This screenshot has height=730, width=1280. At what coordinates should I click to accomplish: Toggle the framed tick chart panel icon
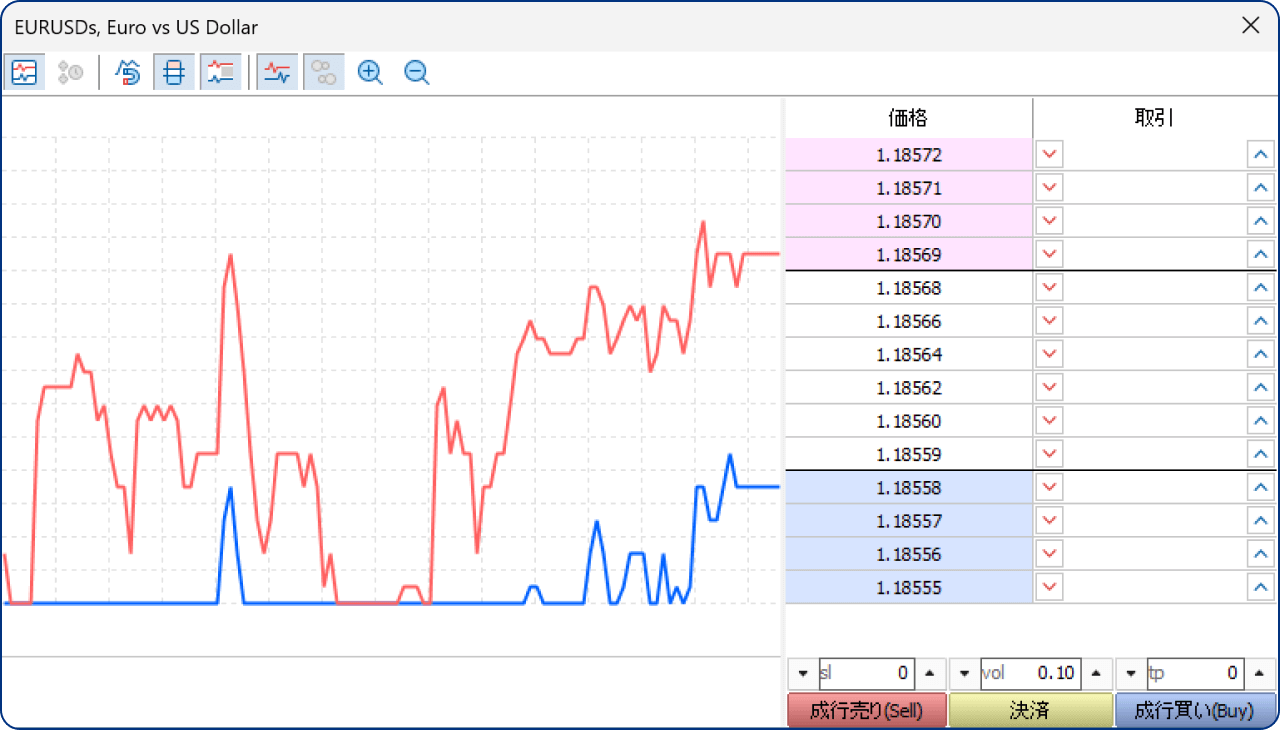24,72
